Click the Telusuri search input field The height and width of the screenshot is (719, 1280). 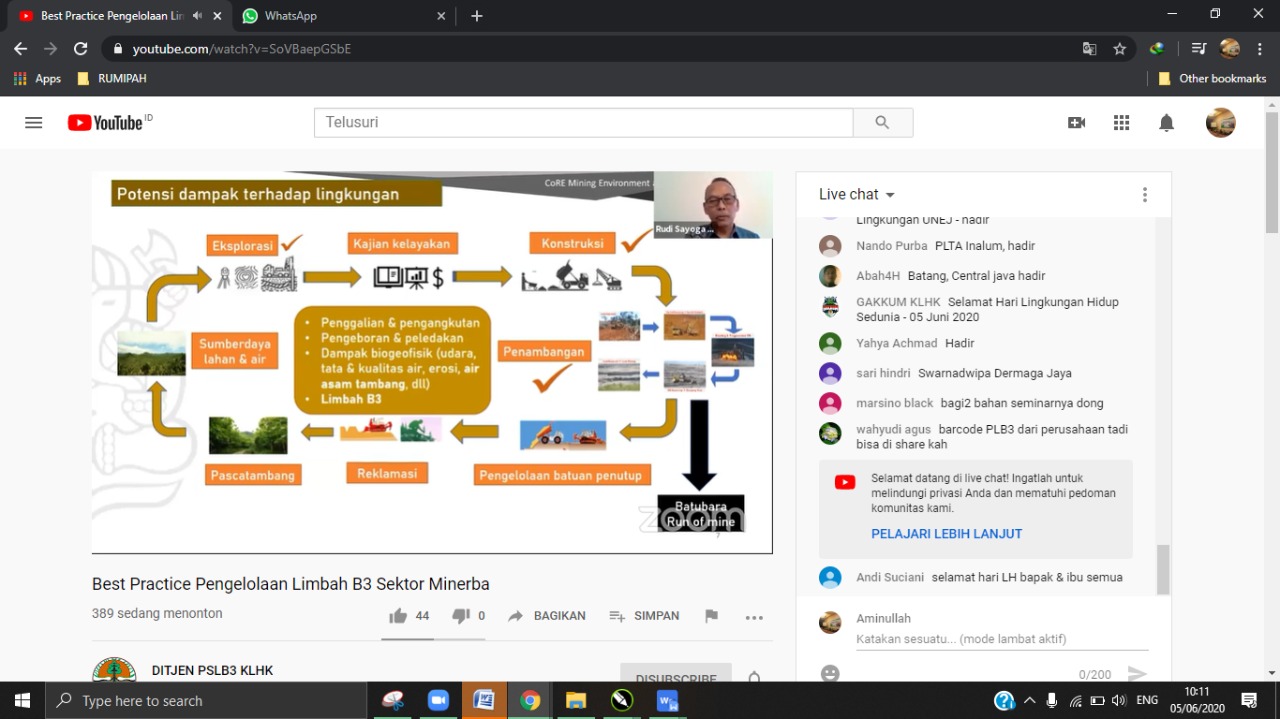point(584,123)
